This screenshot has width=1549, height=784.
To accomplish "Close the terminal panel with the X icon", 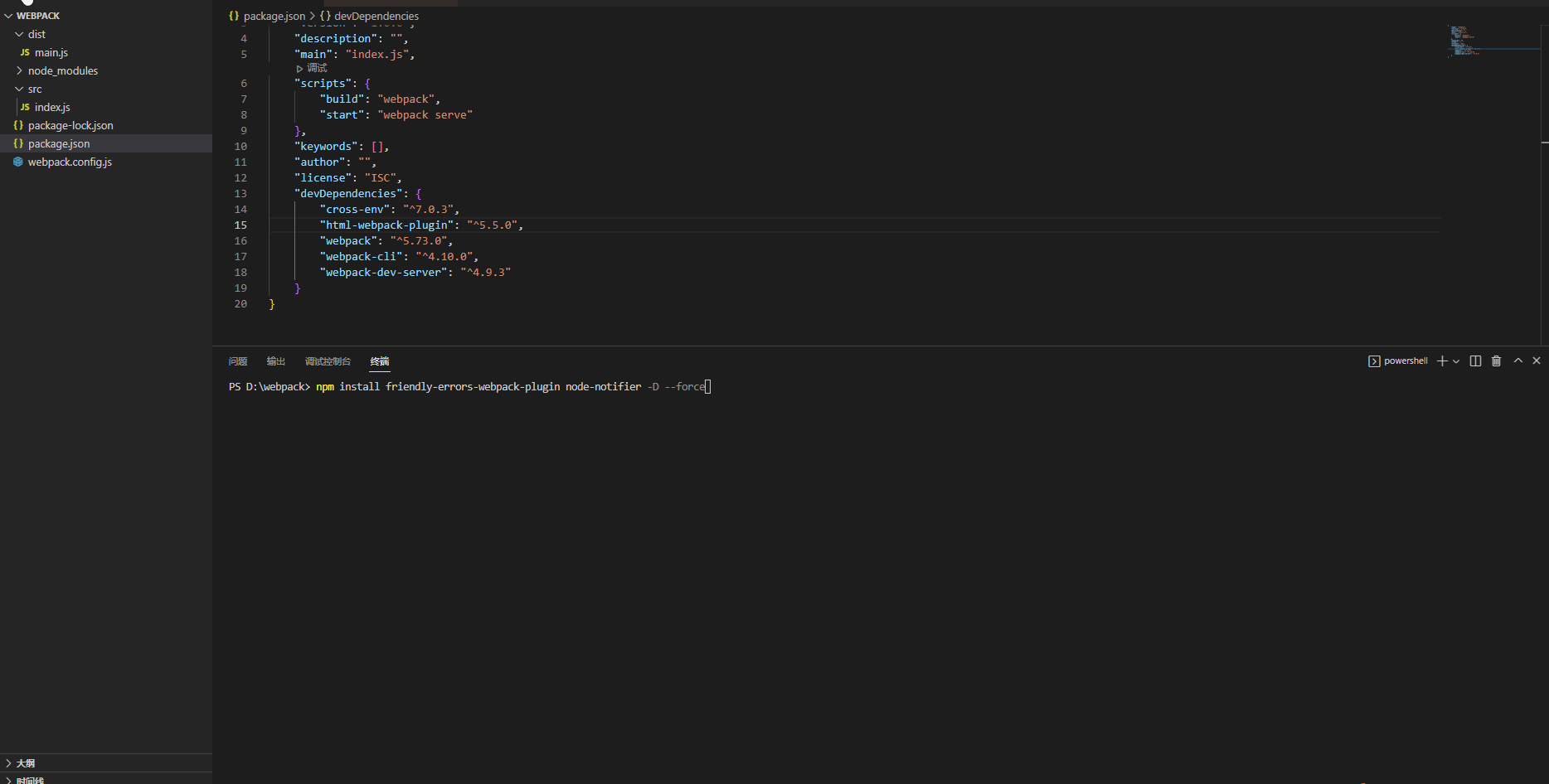I will pos(1537,361).
